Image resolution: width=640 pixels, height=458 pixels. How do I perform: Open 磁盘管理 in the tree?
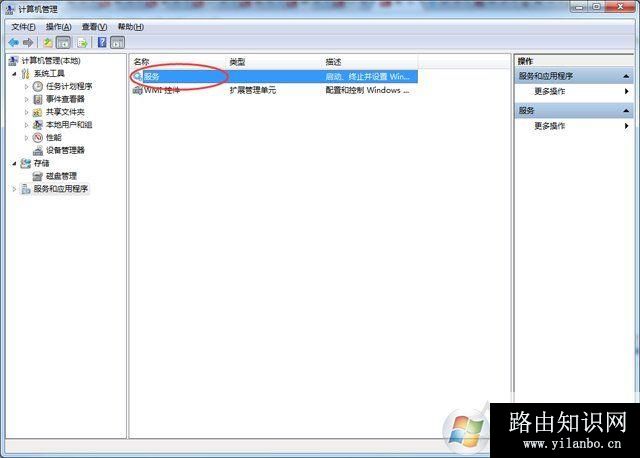tap(61, 176)
